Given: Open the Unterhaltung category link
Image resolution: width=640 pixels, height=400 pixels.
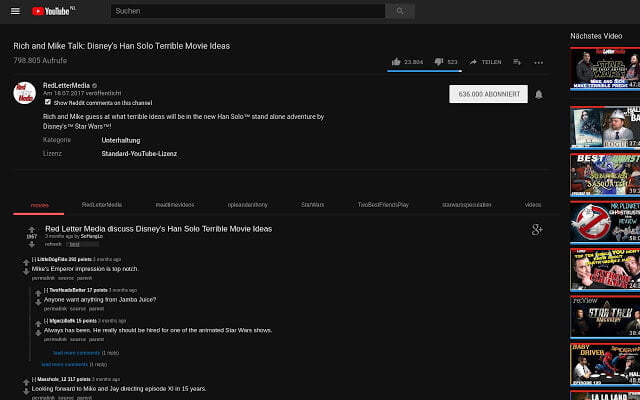Looking at the screenshot, I should pyautogui.click(x=121, y=140).
